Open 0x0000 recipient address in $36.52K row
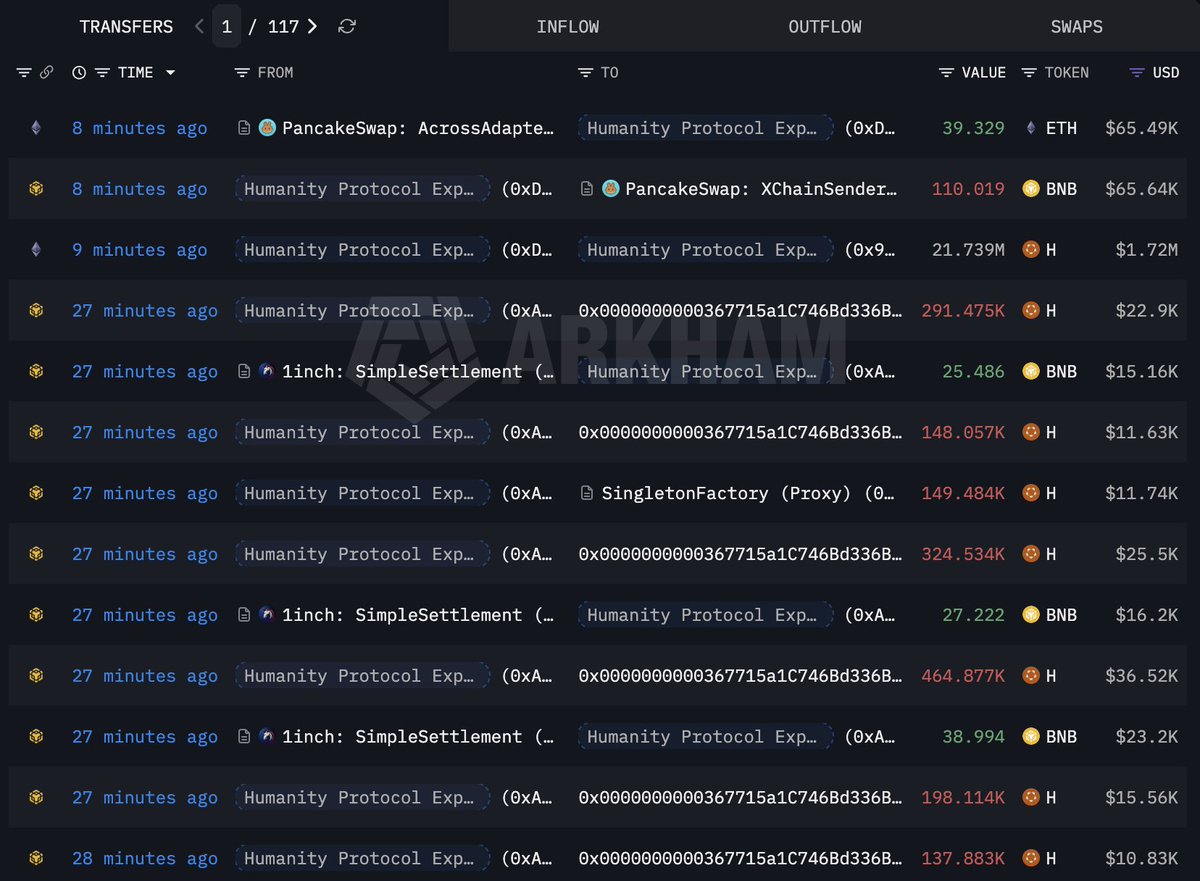Image resolution: width=1200 pixels, height=881 pixels. pos(740,676)
